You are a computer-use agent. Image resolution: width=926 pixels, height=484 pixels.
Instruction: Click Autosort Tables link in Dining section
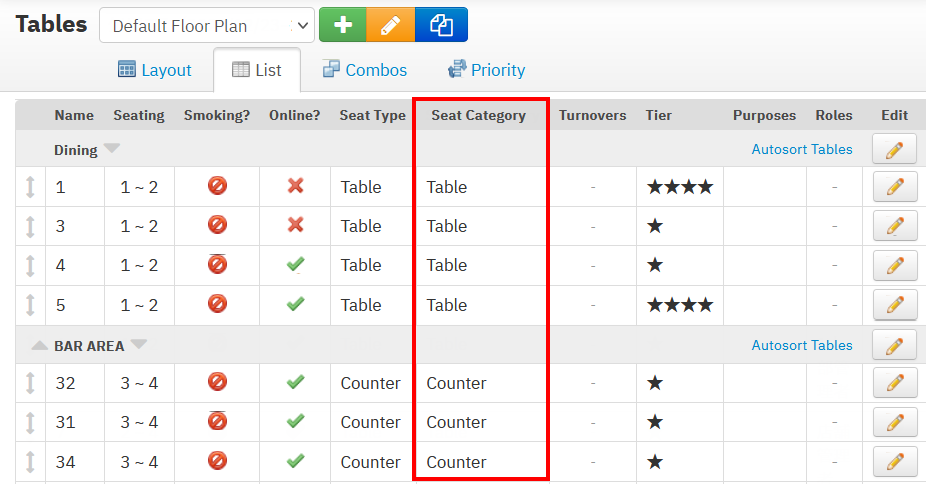802,149
